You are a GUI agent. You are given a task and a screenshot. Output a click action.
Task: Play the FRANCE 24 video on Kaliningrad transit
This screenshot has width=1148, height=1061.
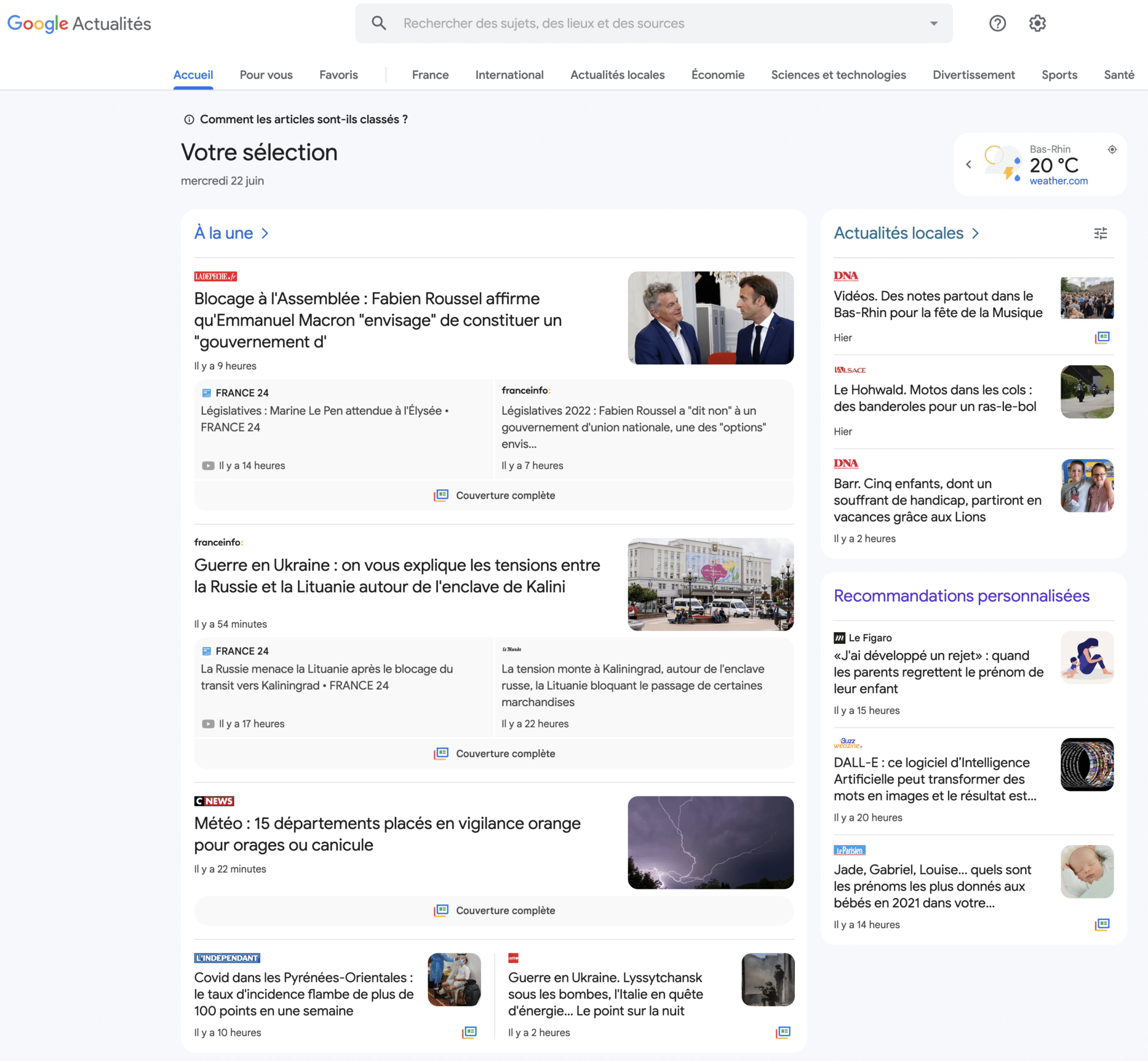pyautogui.click(x=208, y=724)
